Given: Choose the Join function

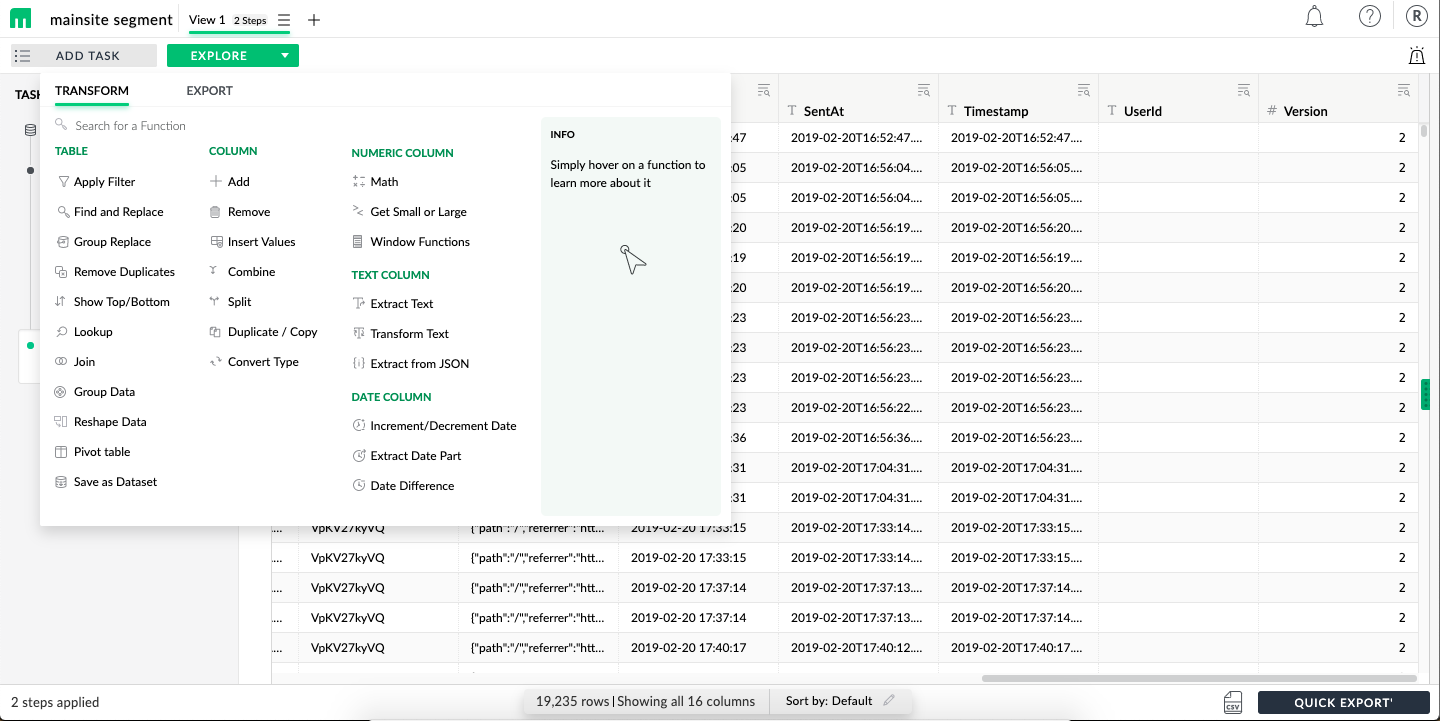Looking at the screenshot, I should [75, 362].
